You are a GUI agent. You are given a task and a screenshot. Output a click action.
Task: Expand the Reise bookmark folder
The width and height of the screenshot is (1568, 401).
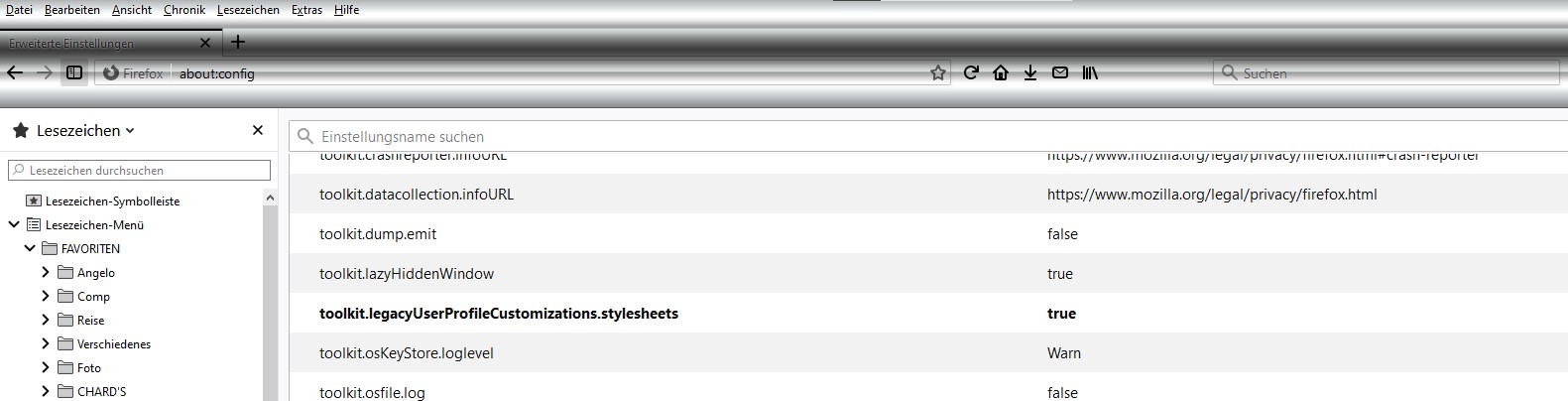pos(46,320)
